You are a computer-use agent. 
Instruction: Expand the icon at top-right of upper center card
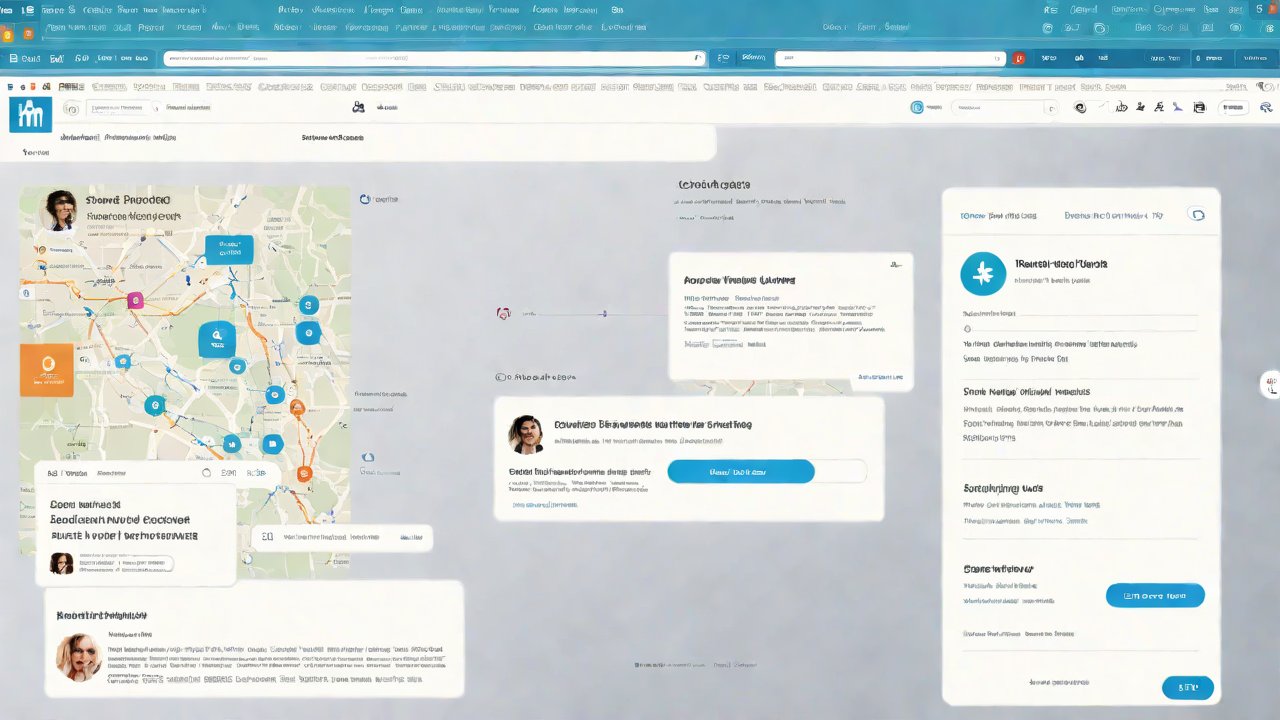click(895, 265)
